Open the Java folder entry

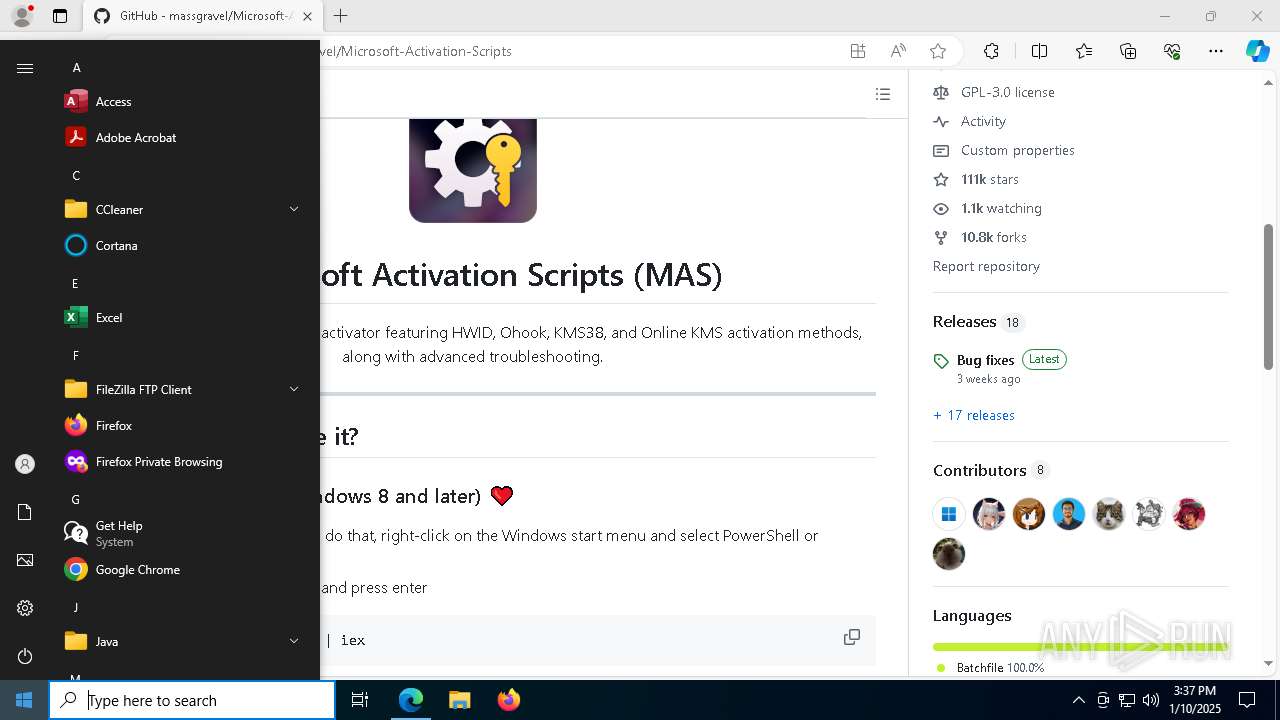(x=180, y=641)
